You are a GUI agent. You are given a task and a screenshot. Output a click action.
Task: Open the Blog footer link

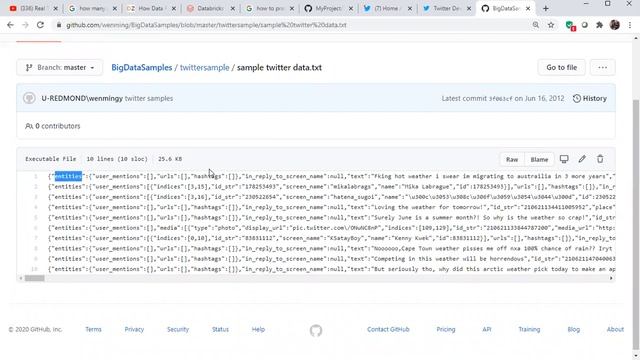(x=573, y=329)
